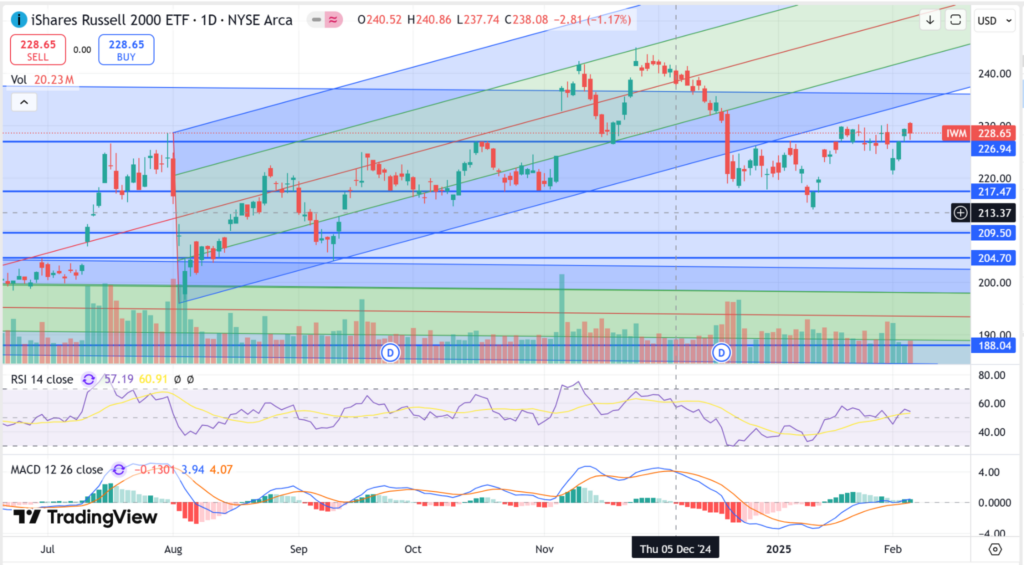Click the plus icon beside 213.37 on price axis
Screen dimensions: 1024x565
(x=961, y=213)
